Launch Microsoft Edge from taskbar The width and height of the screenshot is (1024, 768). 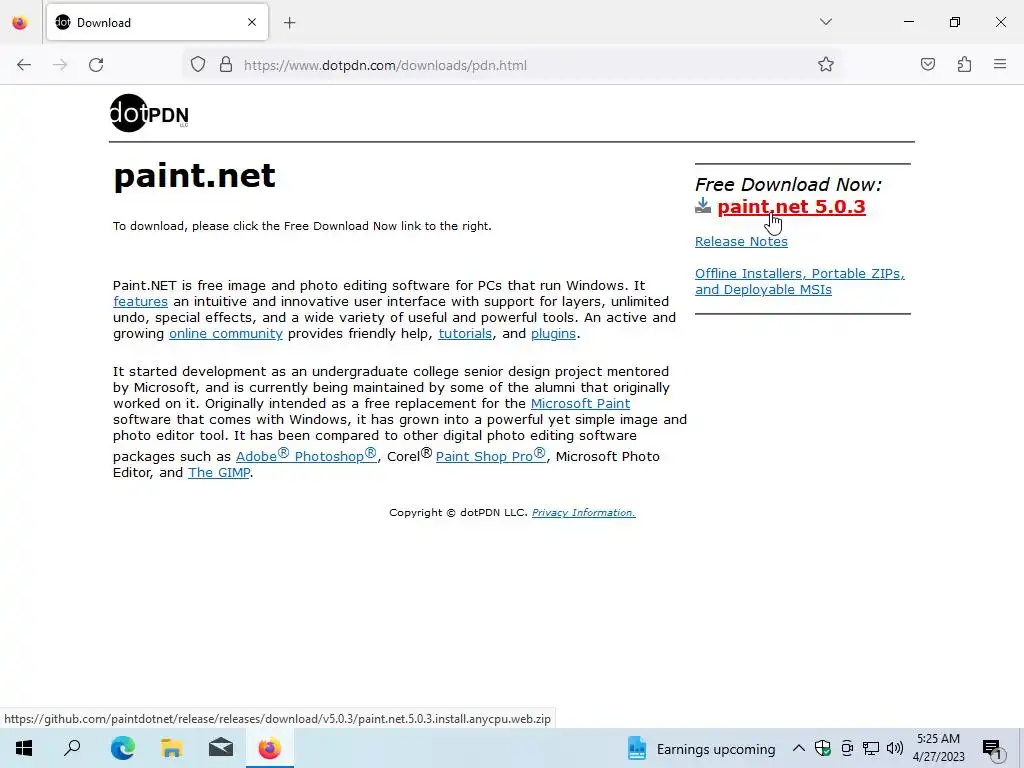[123, 748]
